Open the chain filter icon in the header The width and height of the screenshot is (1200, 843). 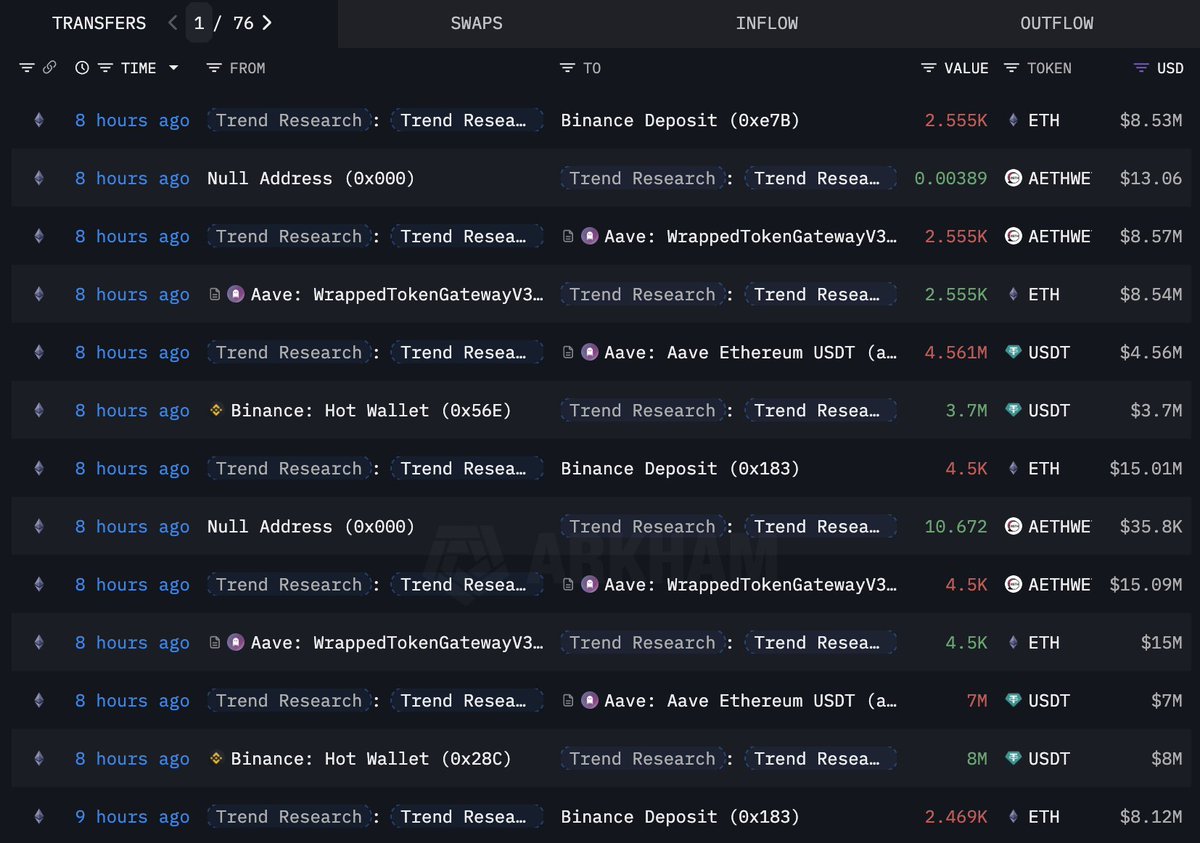click(x=27, y=68)
